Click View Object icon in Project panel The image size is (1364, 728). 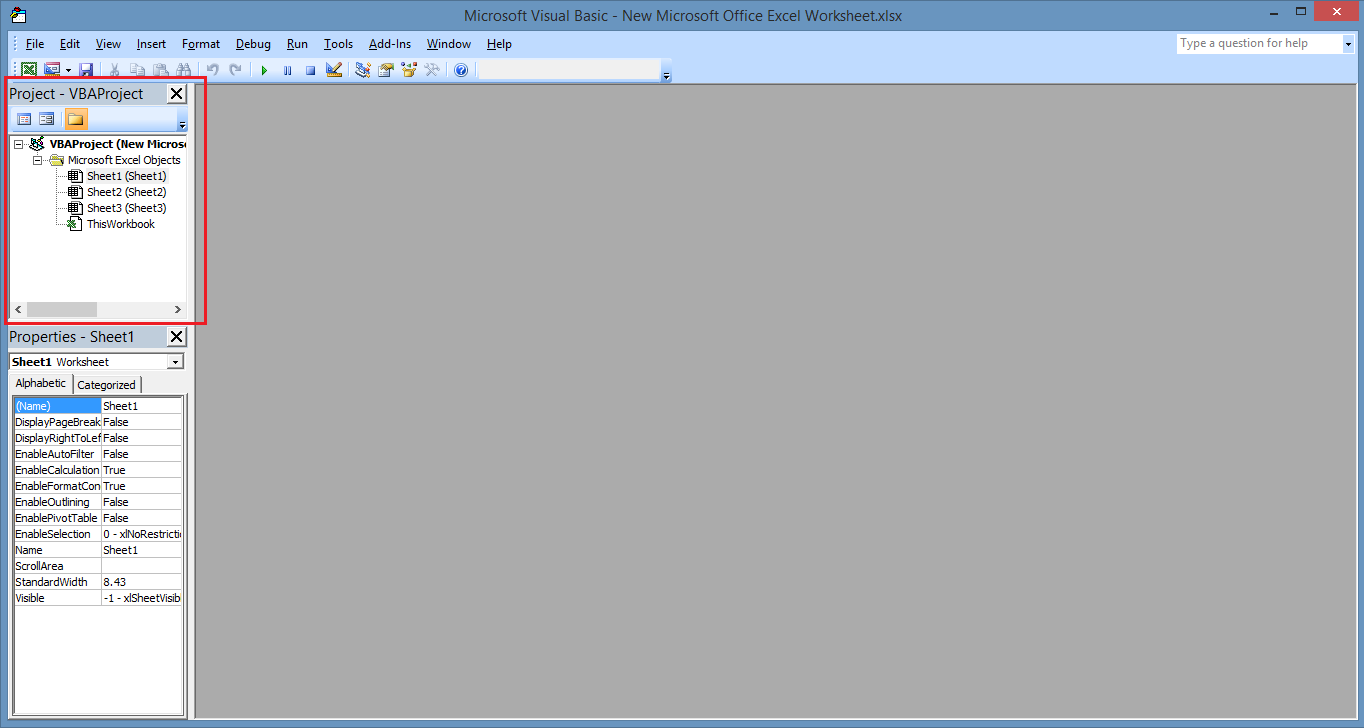point(47,119)
